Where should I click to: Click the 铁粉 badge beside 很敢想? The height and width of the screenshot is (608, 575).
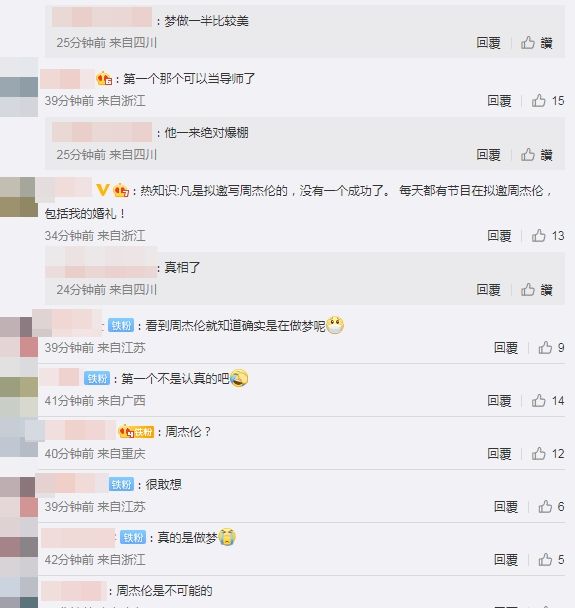coord(121,484)
